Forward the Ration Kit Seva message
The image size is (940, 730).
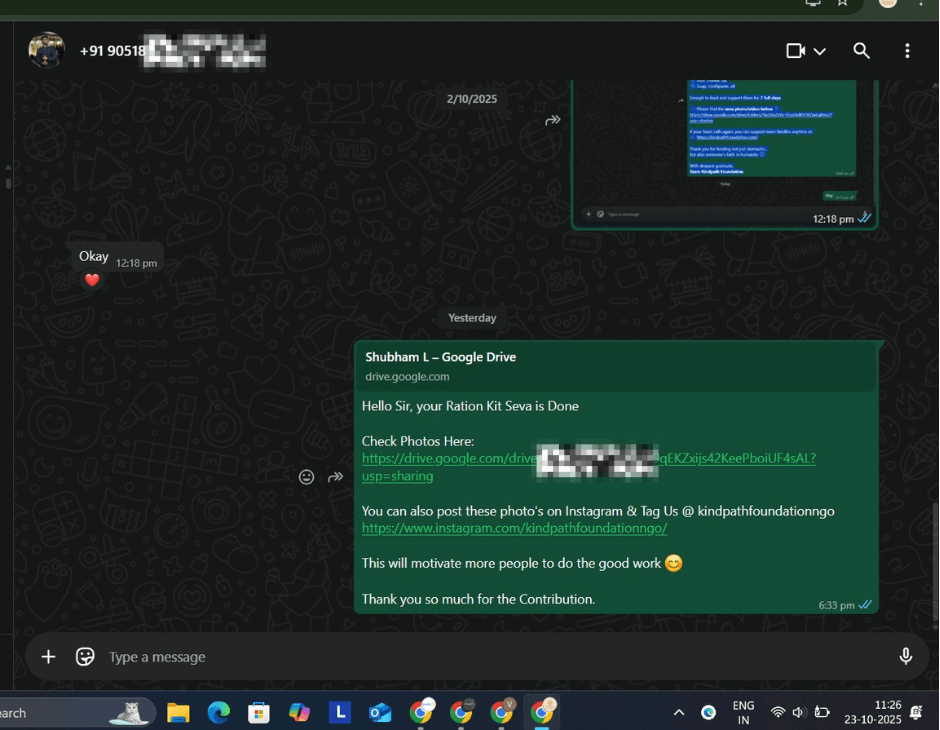pos(336,477)
